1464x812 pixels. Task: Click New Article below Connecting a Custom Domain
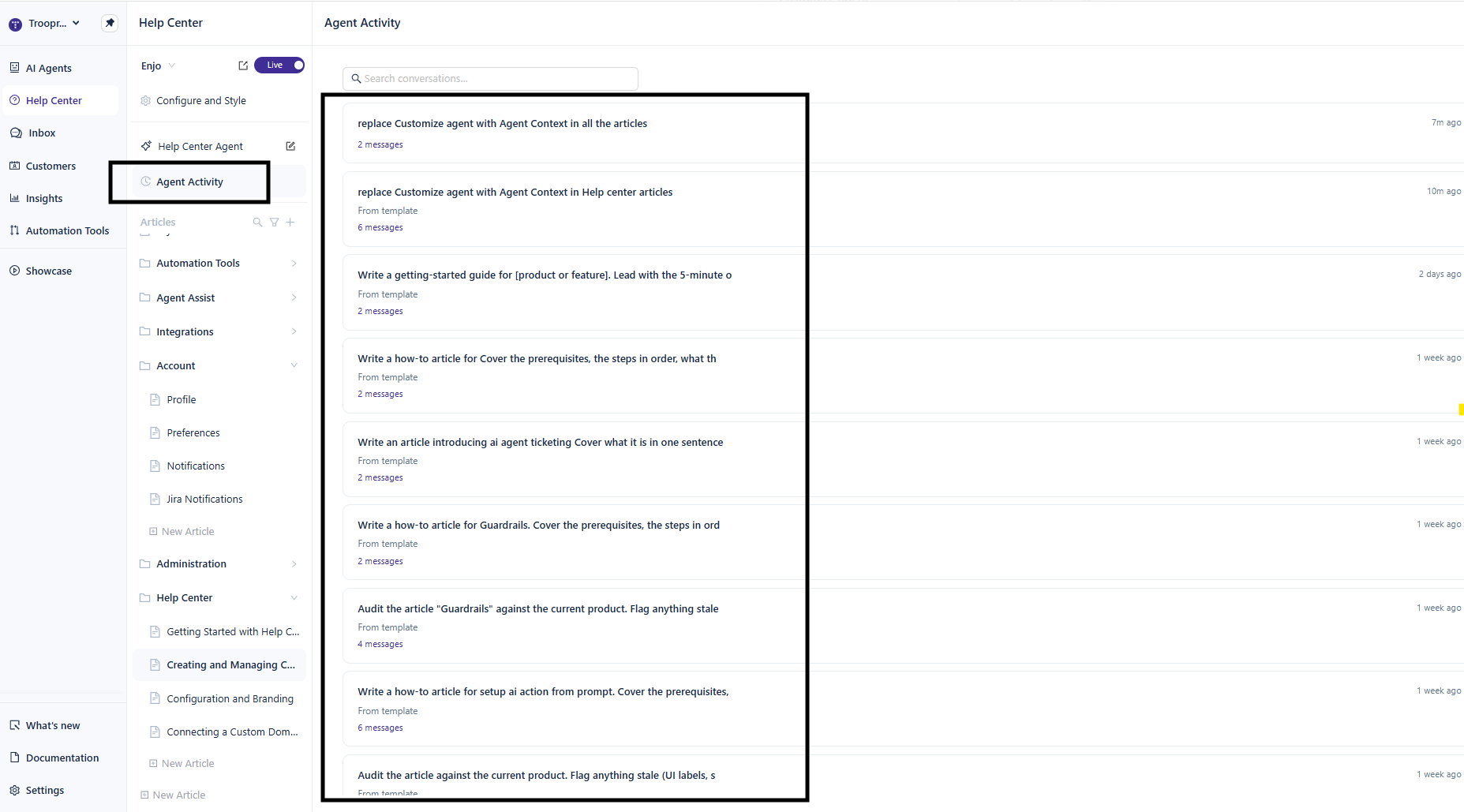[182, 763]
